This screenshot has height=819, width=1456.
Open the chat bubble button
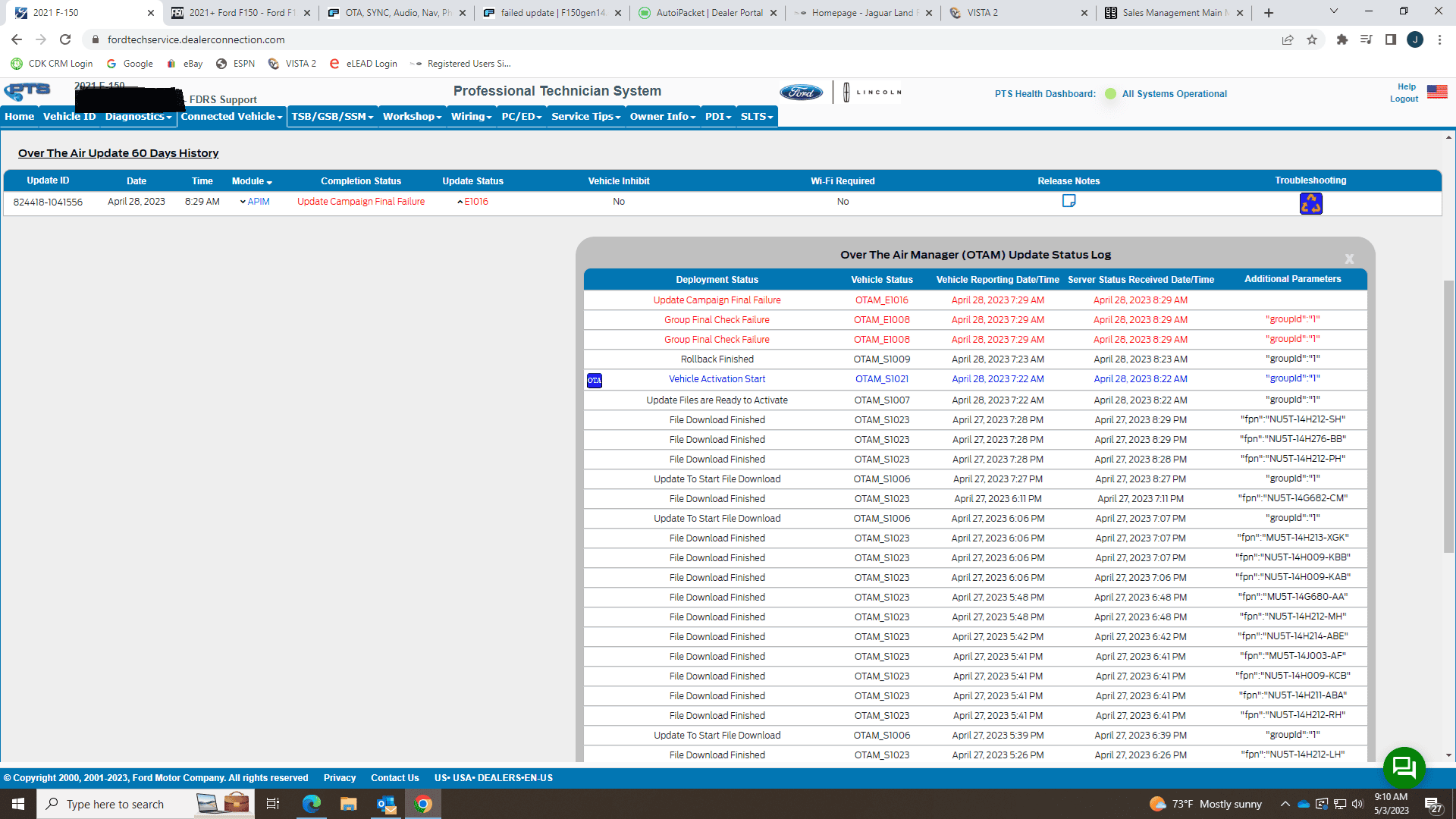[1404, 767]
